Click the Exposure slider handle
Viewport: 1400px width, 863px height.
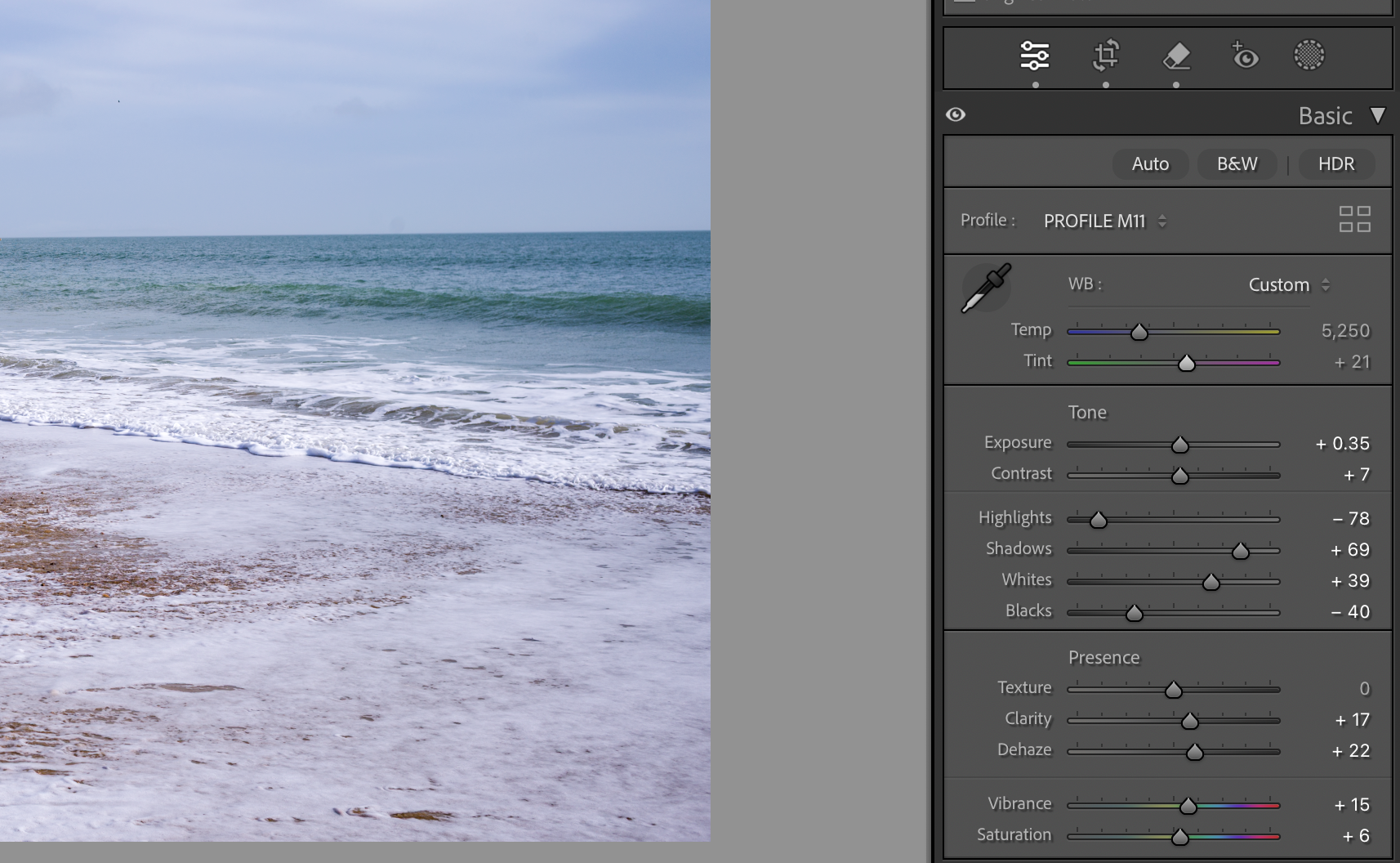point(1179,445)
